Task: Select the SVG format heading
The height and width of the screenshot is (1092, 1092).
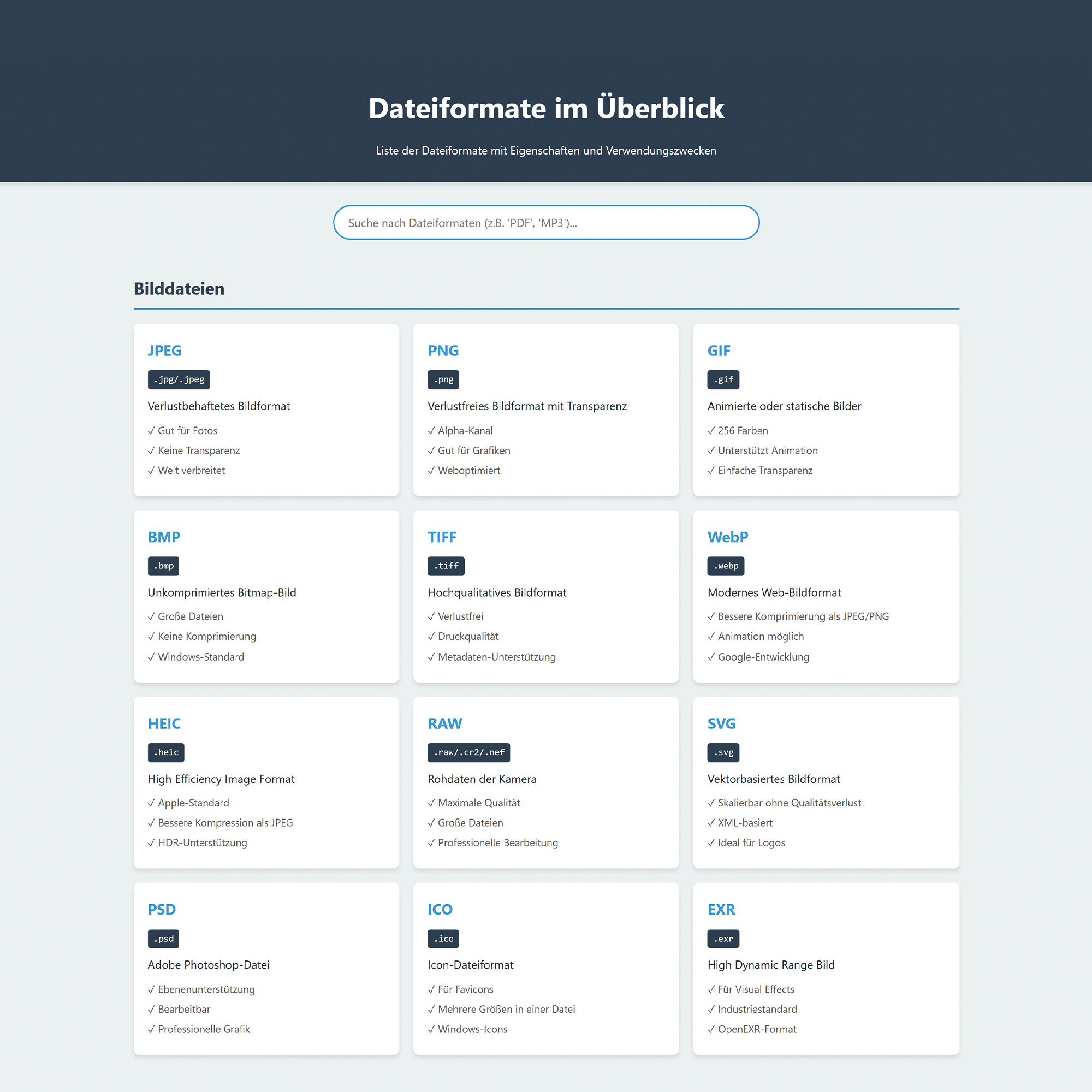Action: tap(721, 723)
